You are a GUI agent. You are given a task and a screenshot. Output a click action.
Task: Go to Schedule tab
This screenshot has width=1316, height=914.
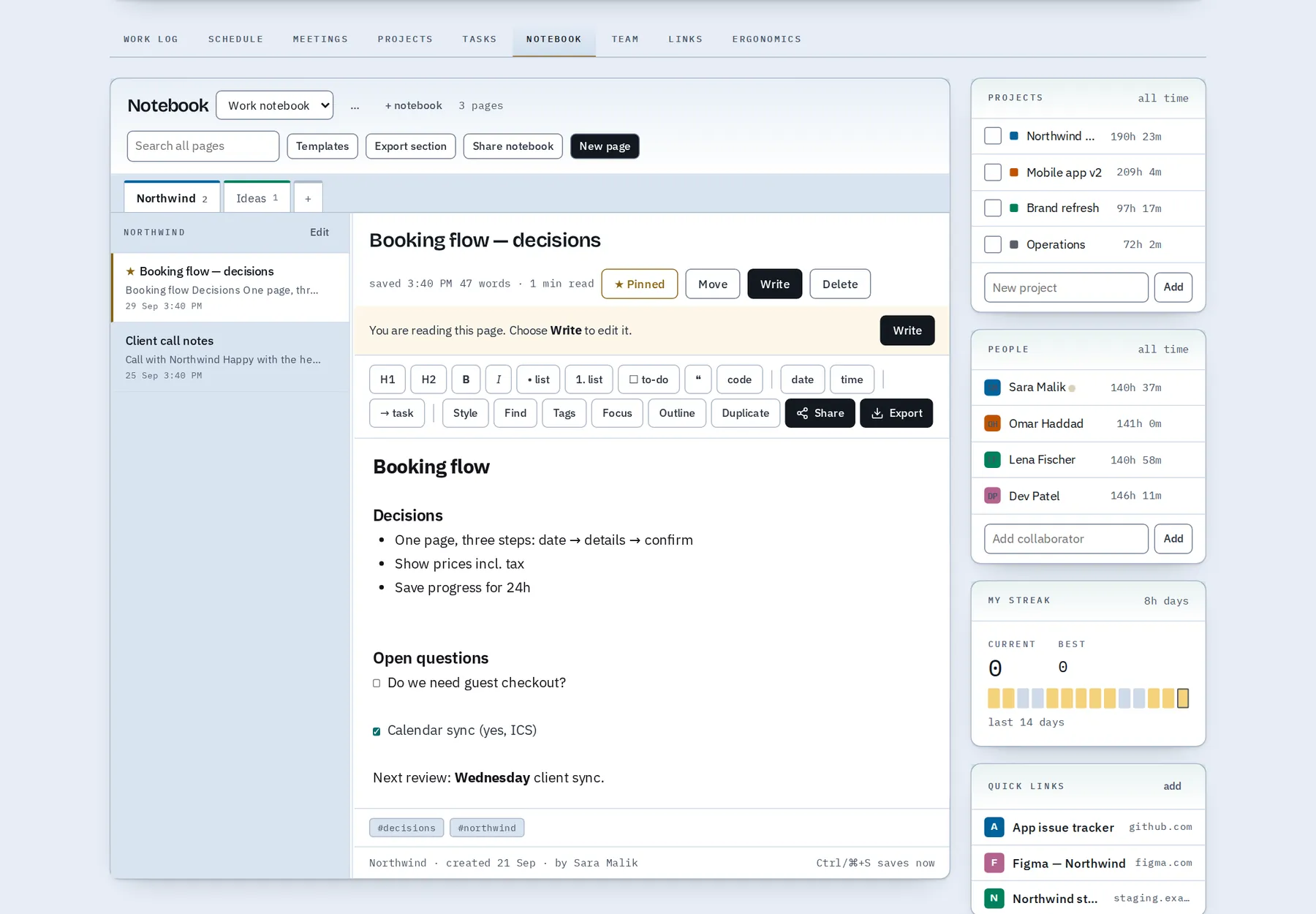tap(235, 39)
